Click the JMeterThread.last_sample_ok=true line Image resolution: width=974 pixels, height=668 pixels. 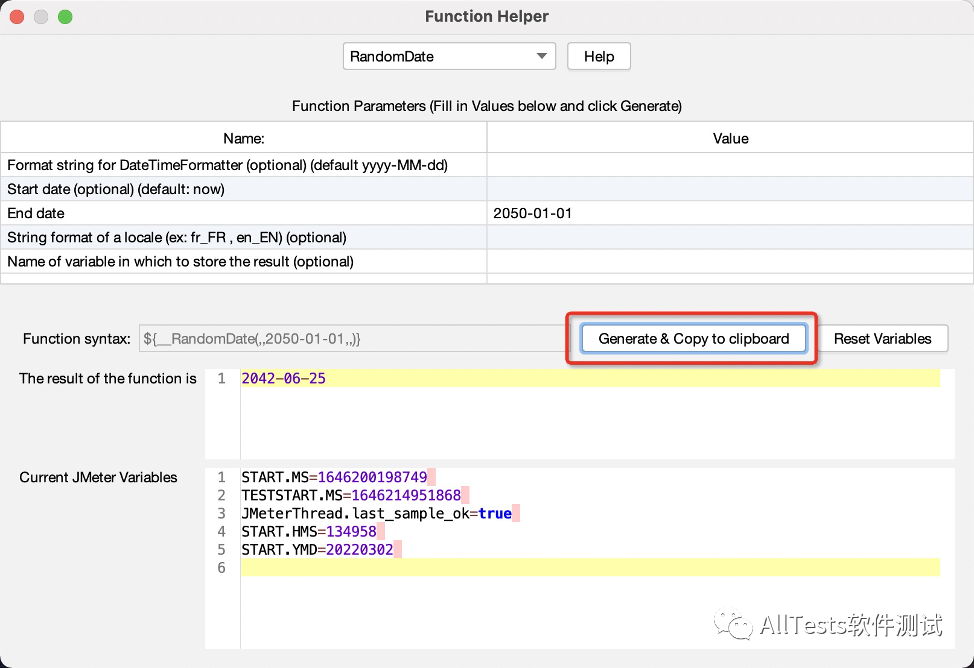(376, 513)
